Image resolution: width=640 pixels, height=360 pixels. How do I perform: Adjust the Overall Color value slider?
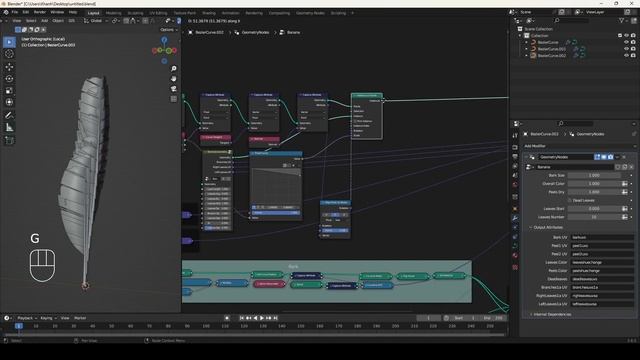point(594,184)
